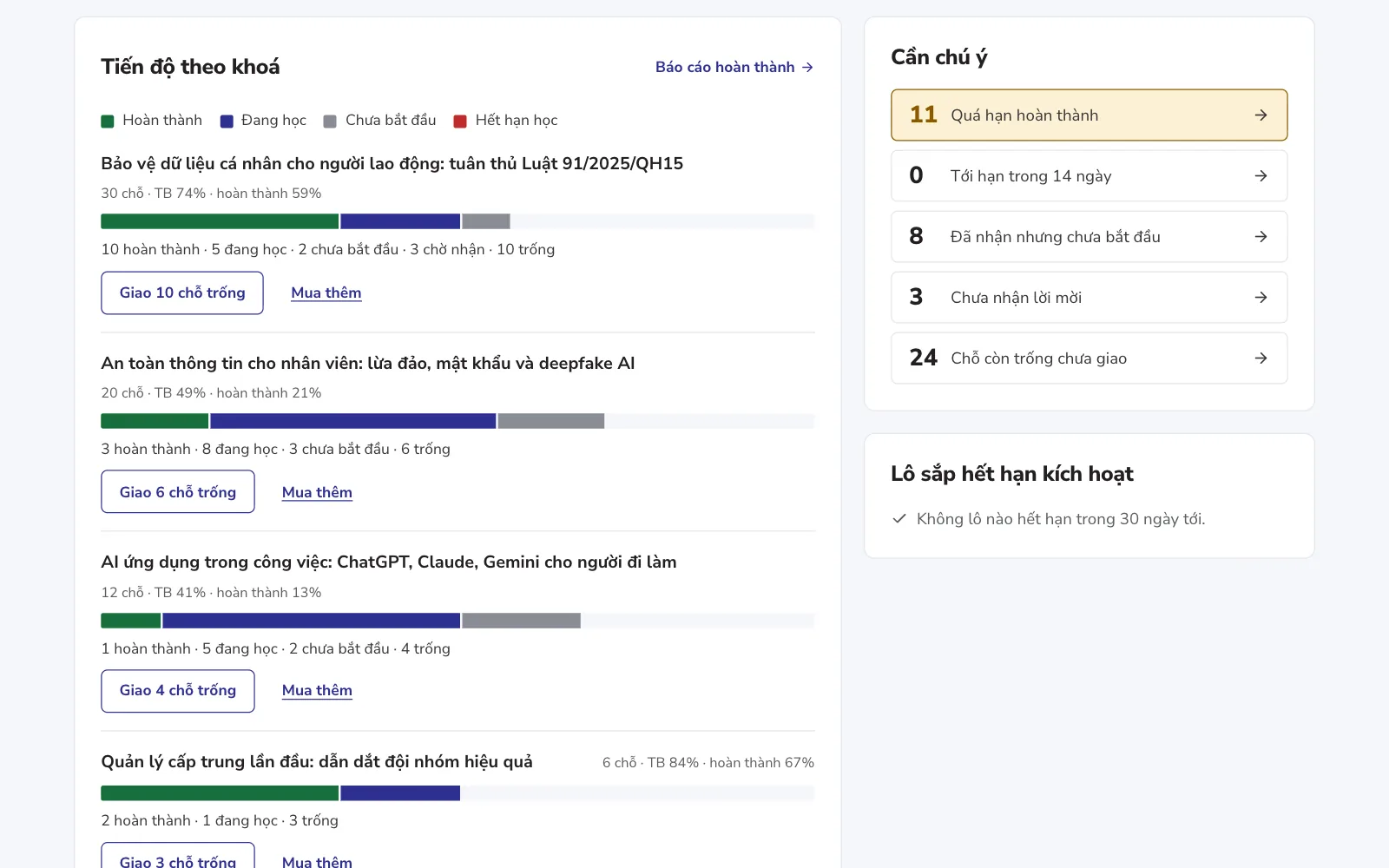Click the blue Đang học legend swatch
This screenshot has height=868, width=1389.
[x=227, y=122]
